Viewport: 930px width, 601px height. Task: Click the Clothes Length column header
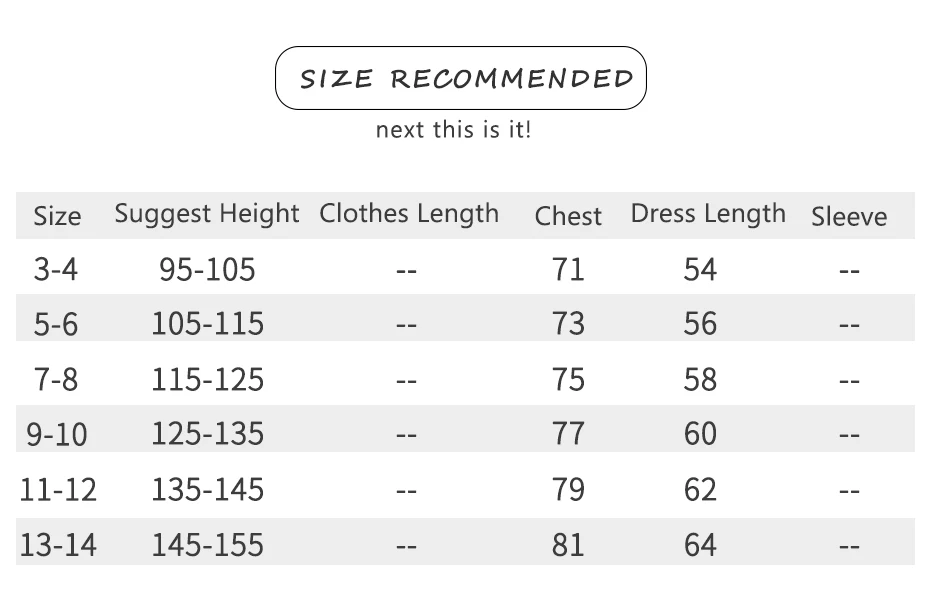point(409,214)
